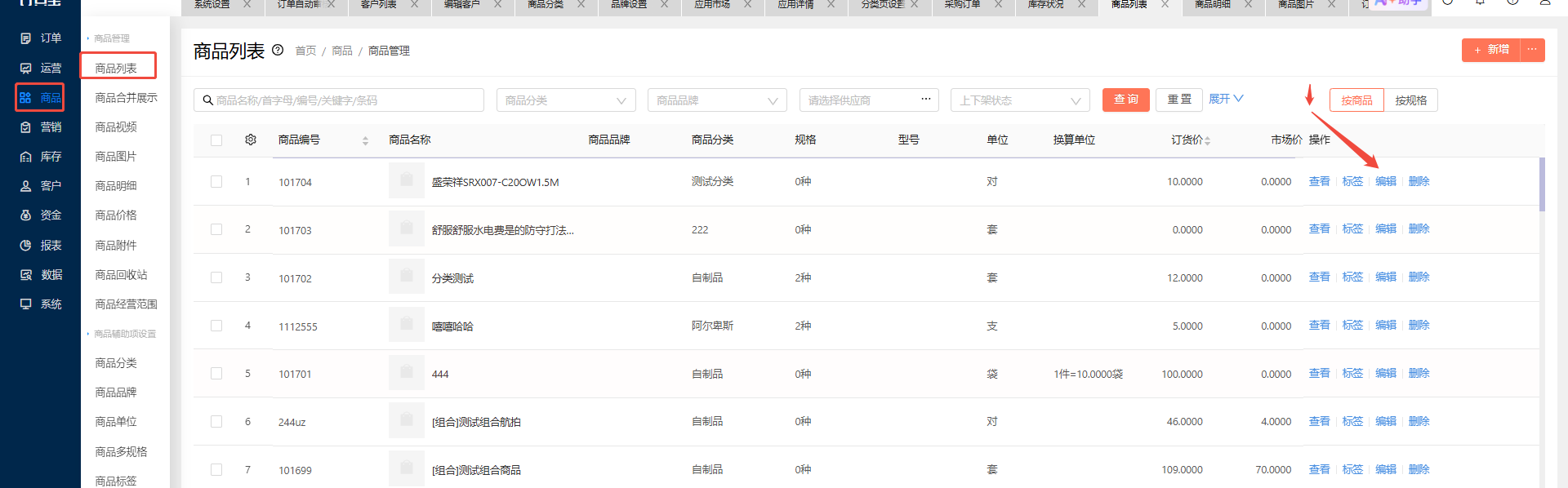Switch to the 商品明细 tab

(1213, 4)
